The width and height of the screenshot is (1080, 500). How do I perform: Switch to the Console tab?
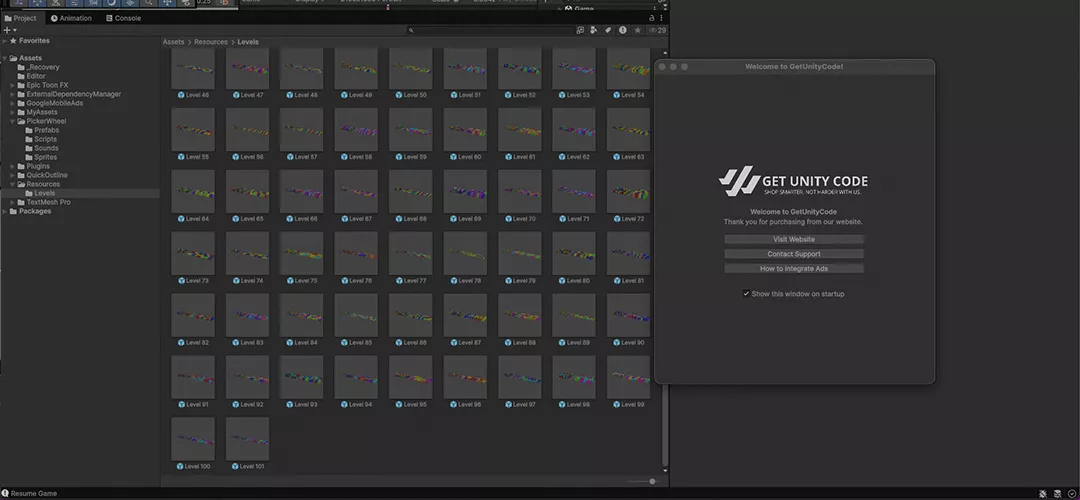tap(123, 18)
